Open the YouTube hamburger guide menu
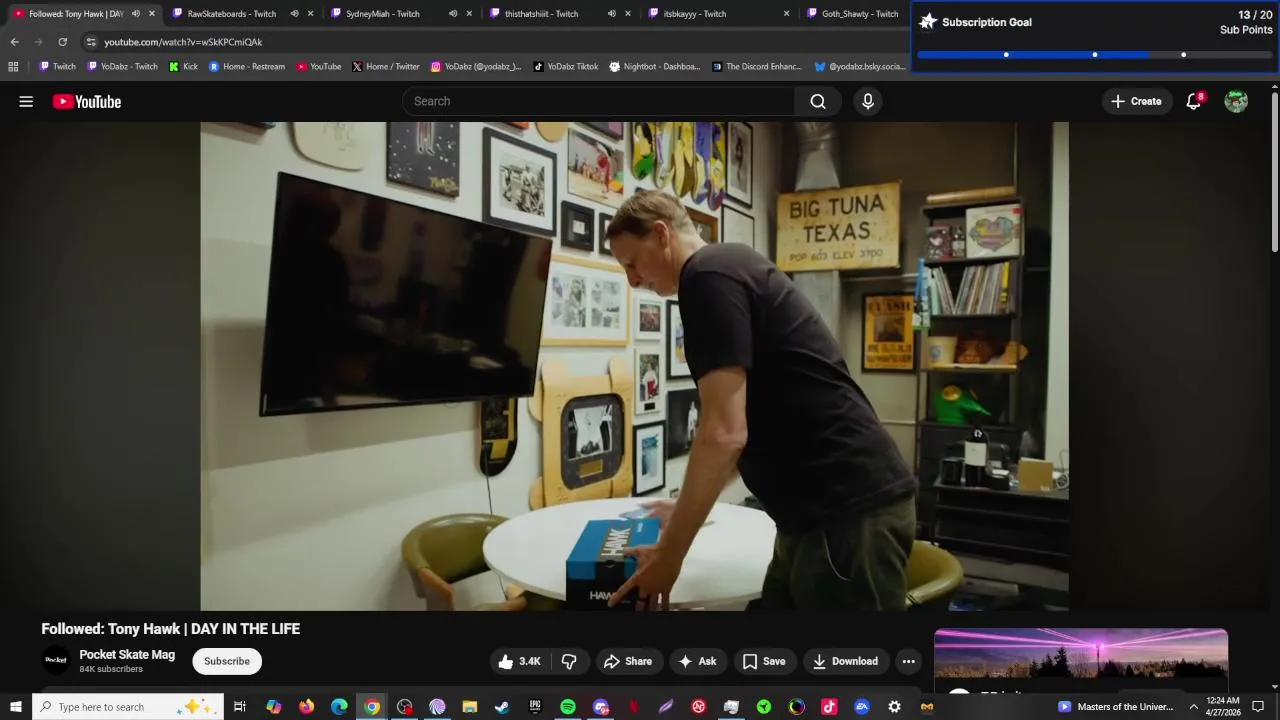1280x720 pixels. coord(26,101)
